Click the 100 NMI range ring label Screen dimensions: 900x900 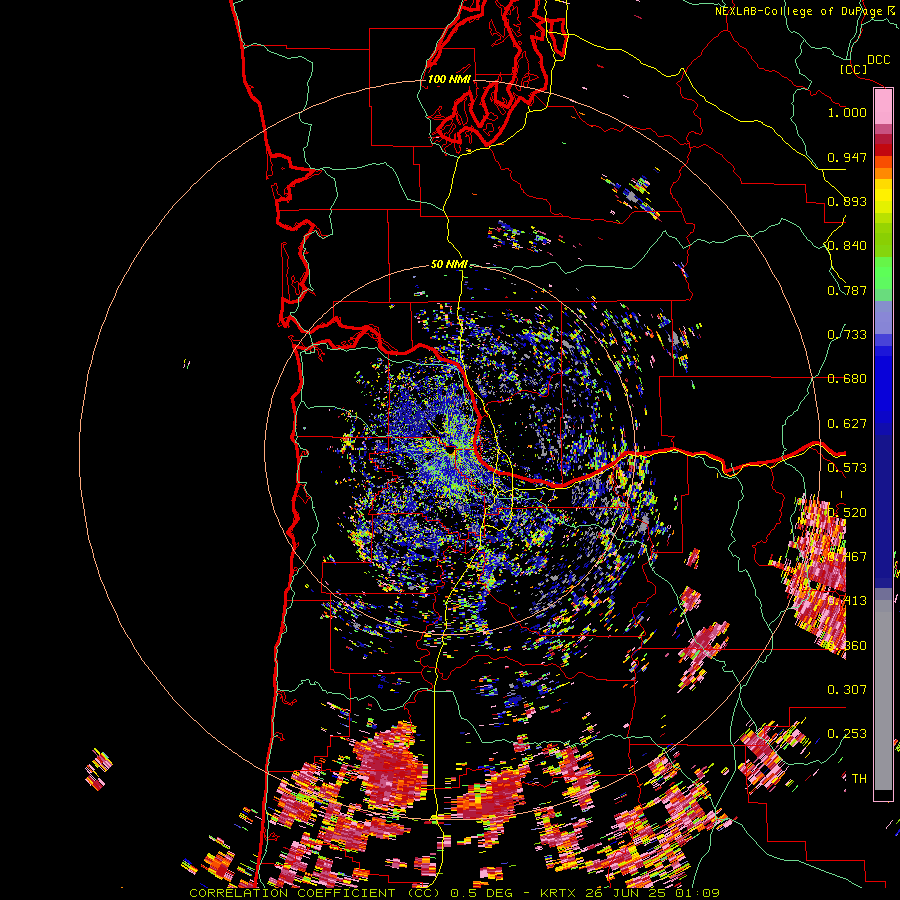(x=449, y=79)
